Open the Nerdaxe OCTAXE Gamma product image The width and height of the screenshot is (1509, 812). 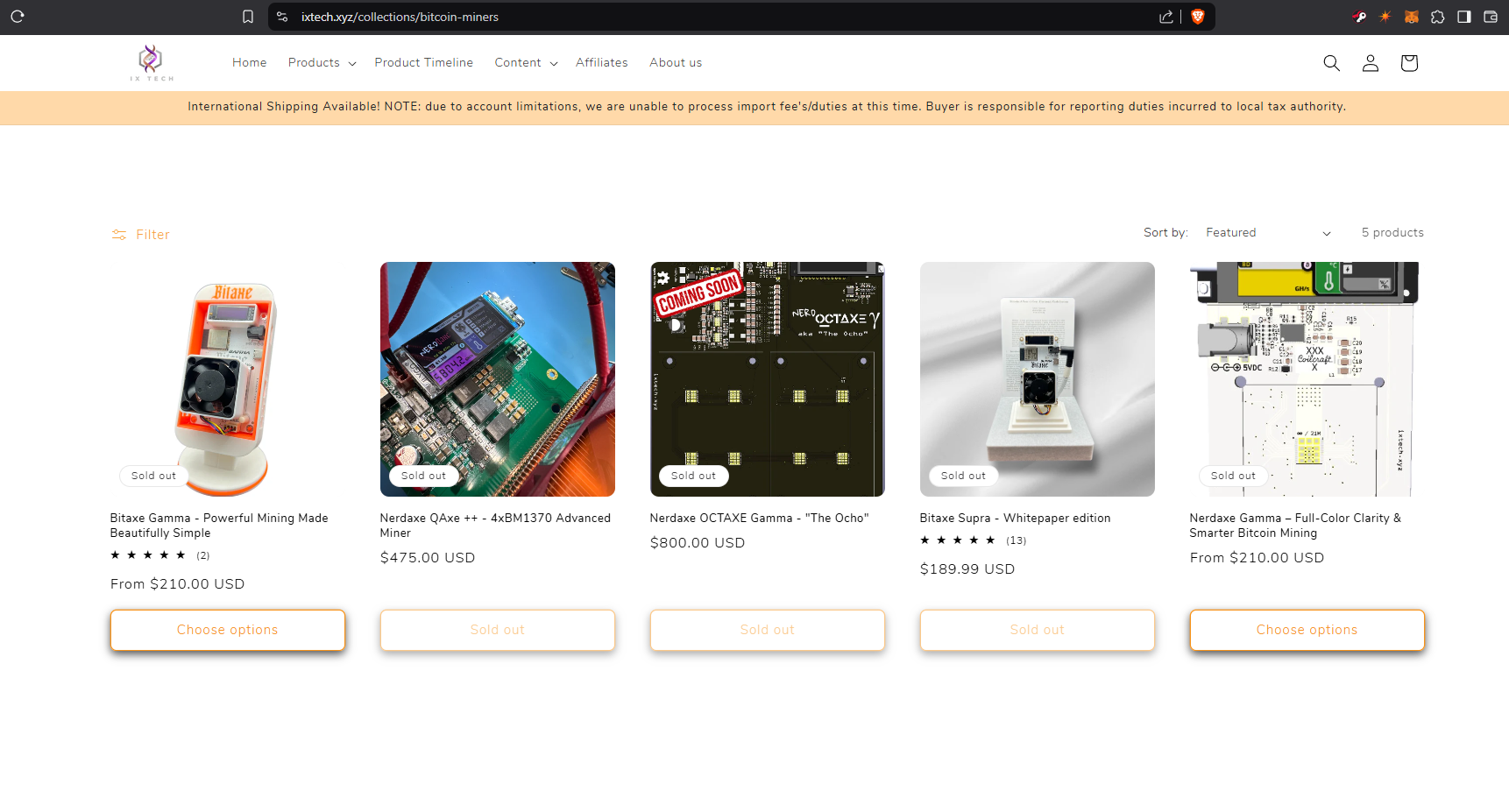tap(768, 379)
